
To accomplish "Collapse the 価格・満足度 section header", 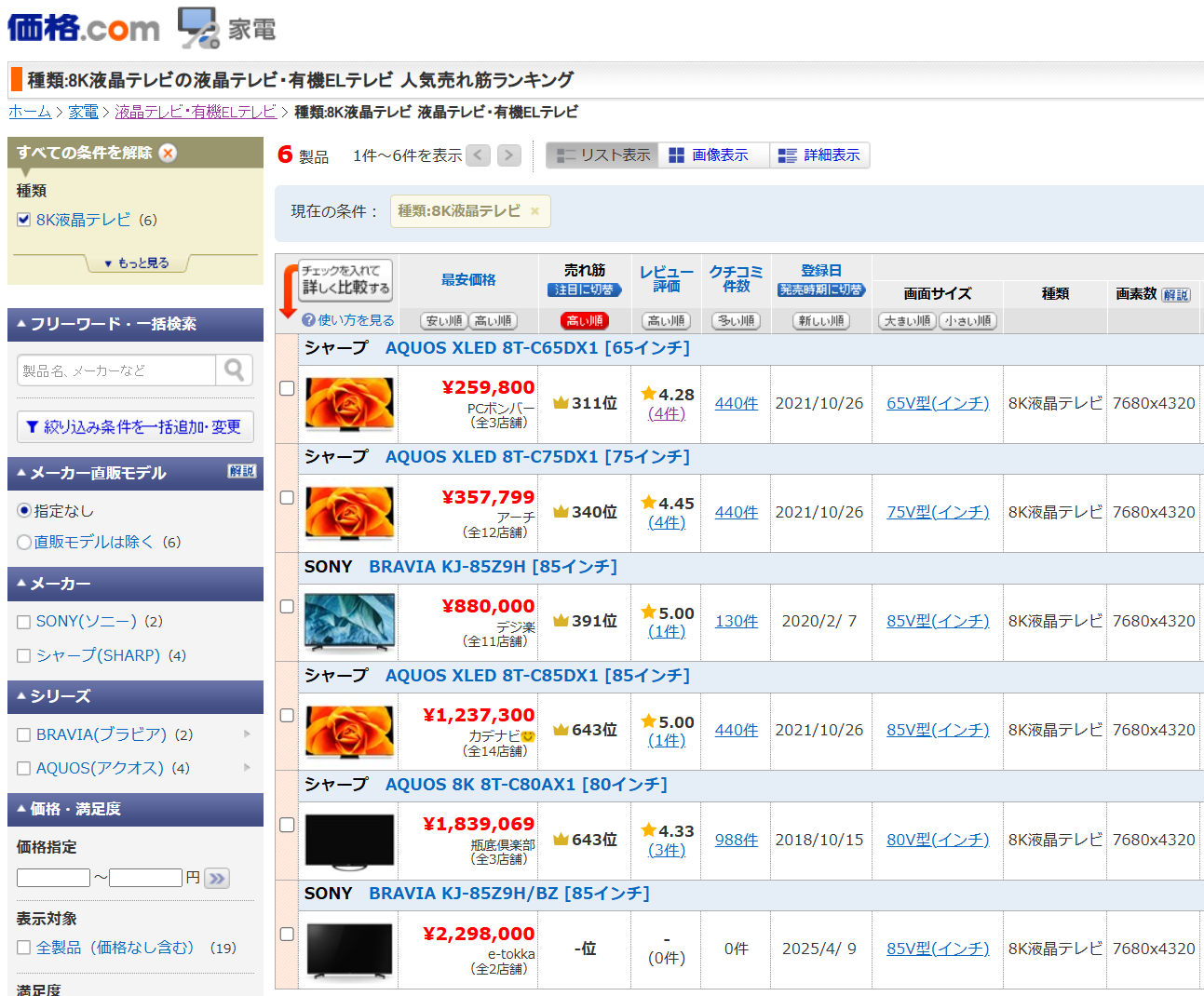I will pyautogui.click(x=135, y=809).
